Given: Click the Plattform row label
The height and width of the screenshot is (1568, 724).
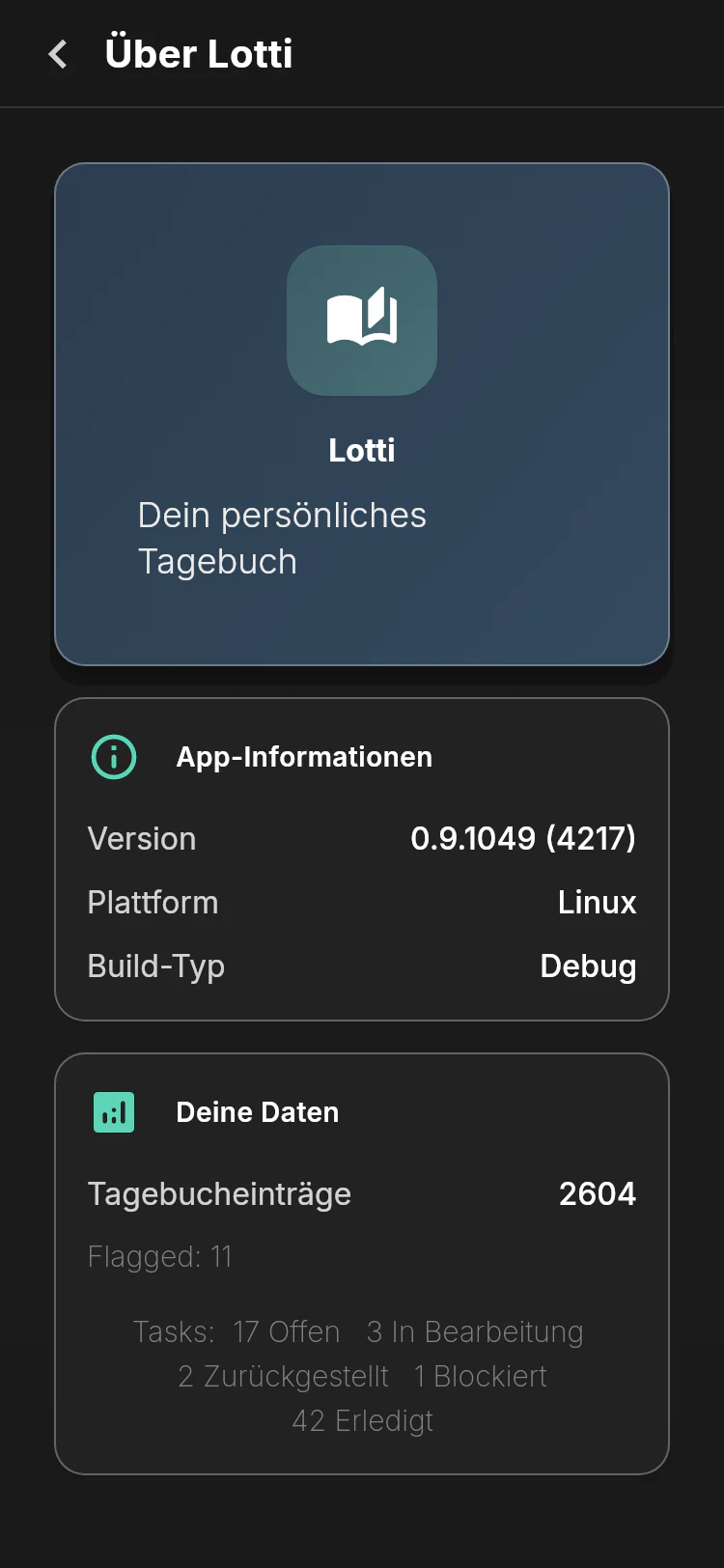Looking at the screenshot, I should pos(153,902).
